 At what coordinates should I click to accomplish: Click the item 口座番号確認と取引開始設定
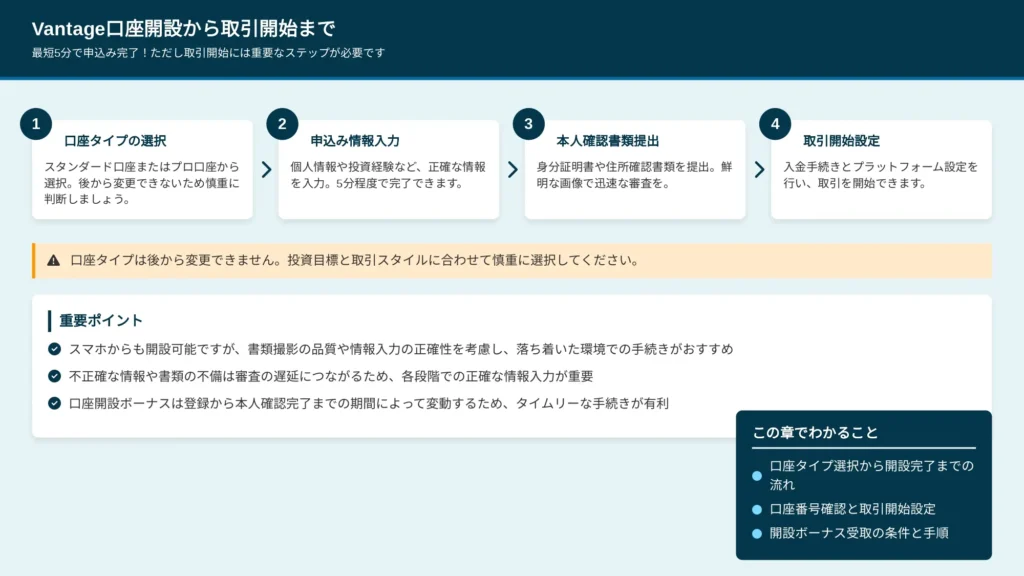tap(852, 509)
